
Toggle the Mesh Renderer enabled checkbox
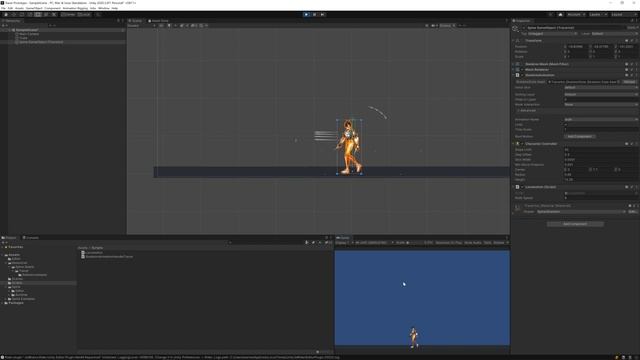tap(522, 69)
